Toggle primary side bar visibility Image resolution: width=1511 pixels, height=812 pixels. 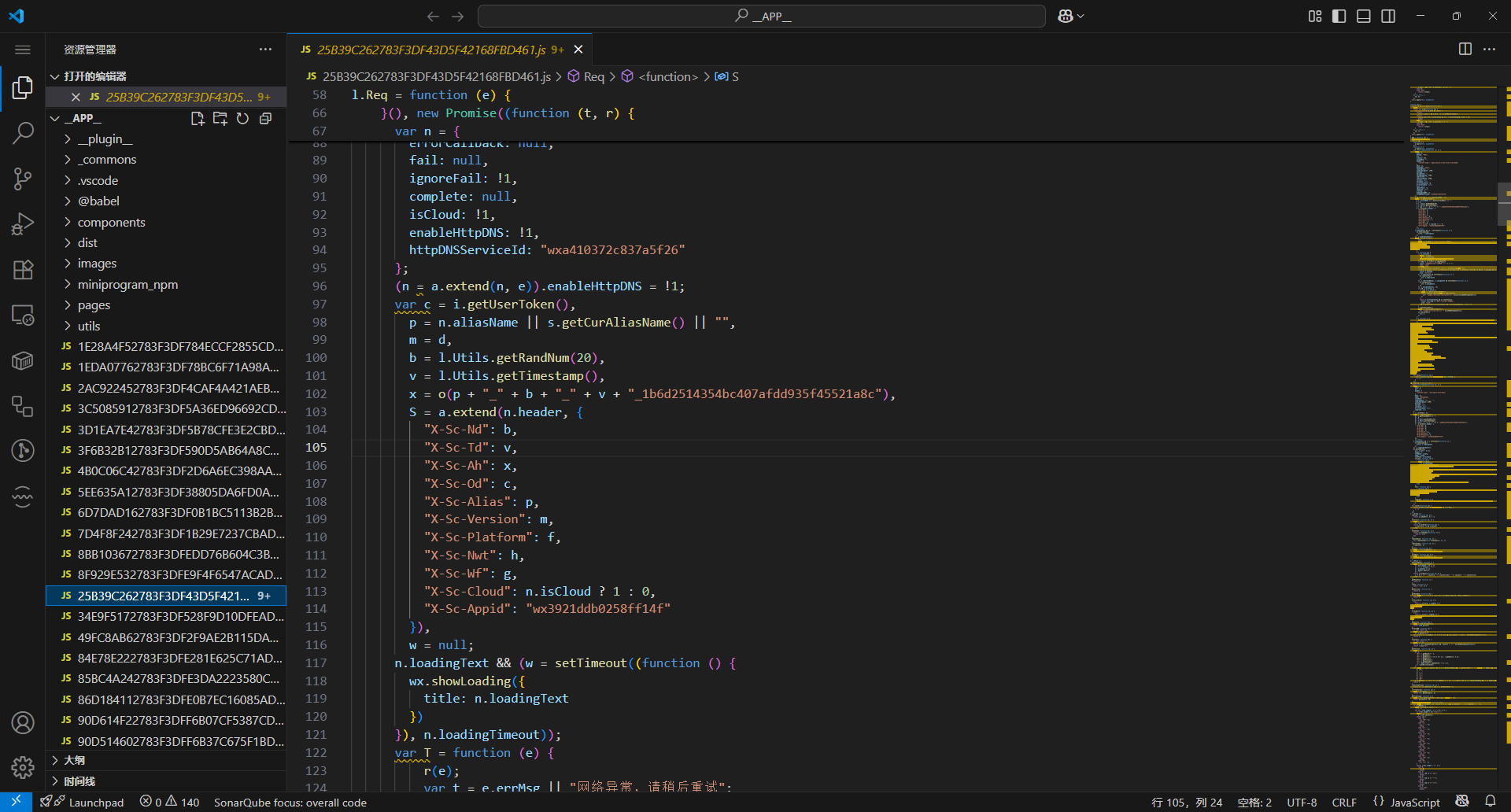point(1339,16)
